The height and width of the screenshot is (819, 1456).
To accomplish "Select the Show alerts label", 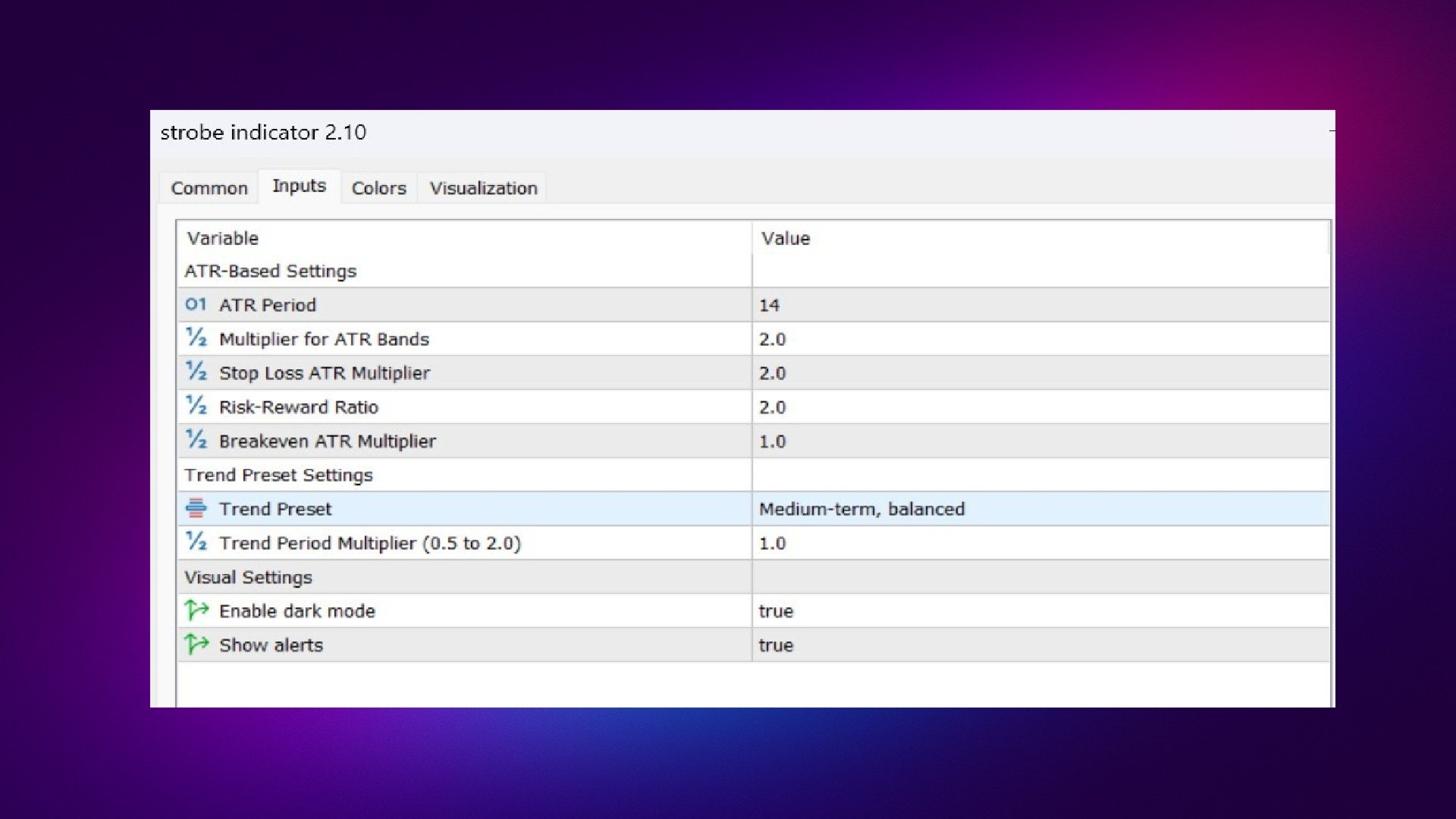I will [271, 645].
